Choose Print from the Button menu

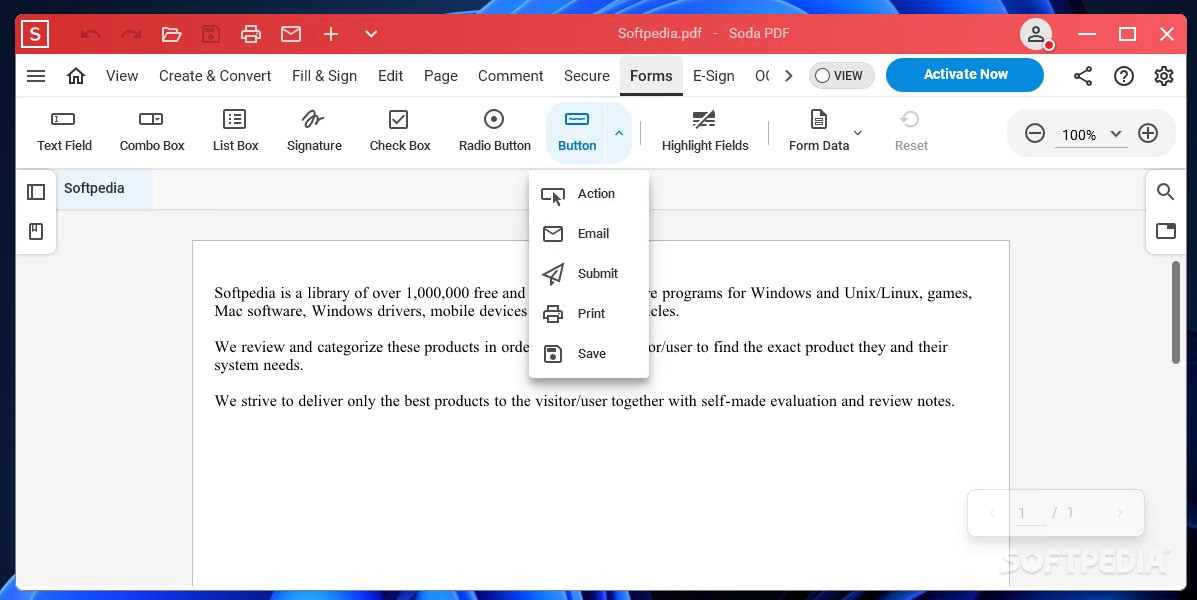(589, 314)
